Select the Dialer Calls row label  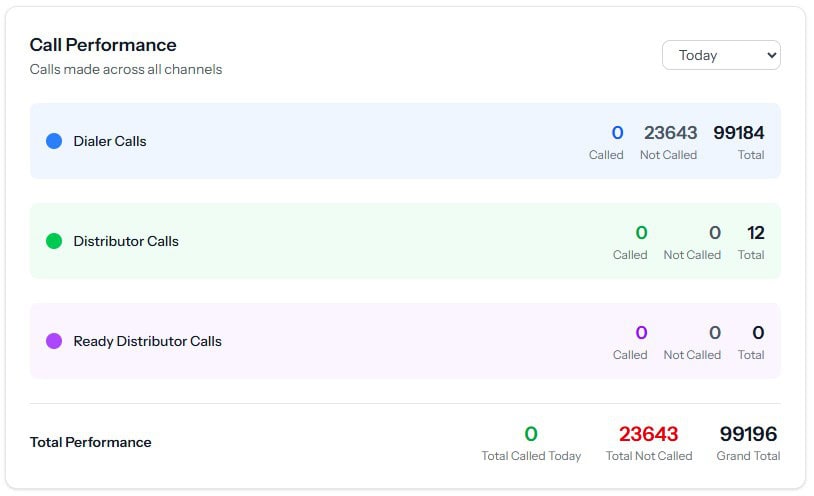[x=110, y=141]
